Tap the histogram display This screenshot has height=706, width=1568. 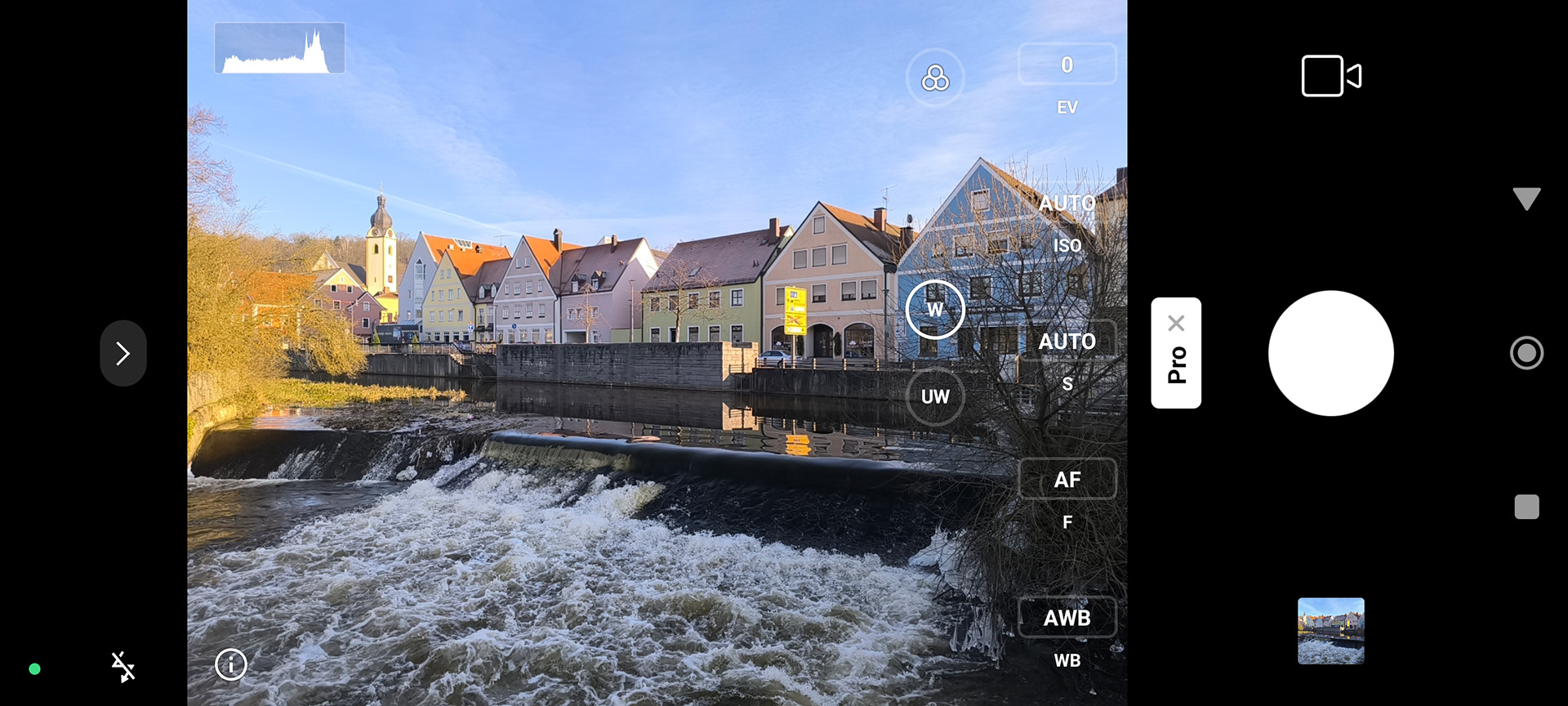point(279,49)
